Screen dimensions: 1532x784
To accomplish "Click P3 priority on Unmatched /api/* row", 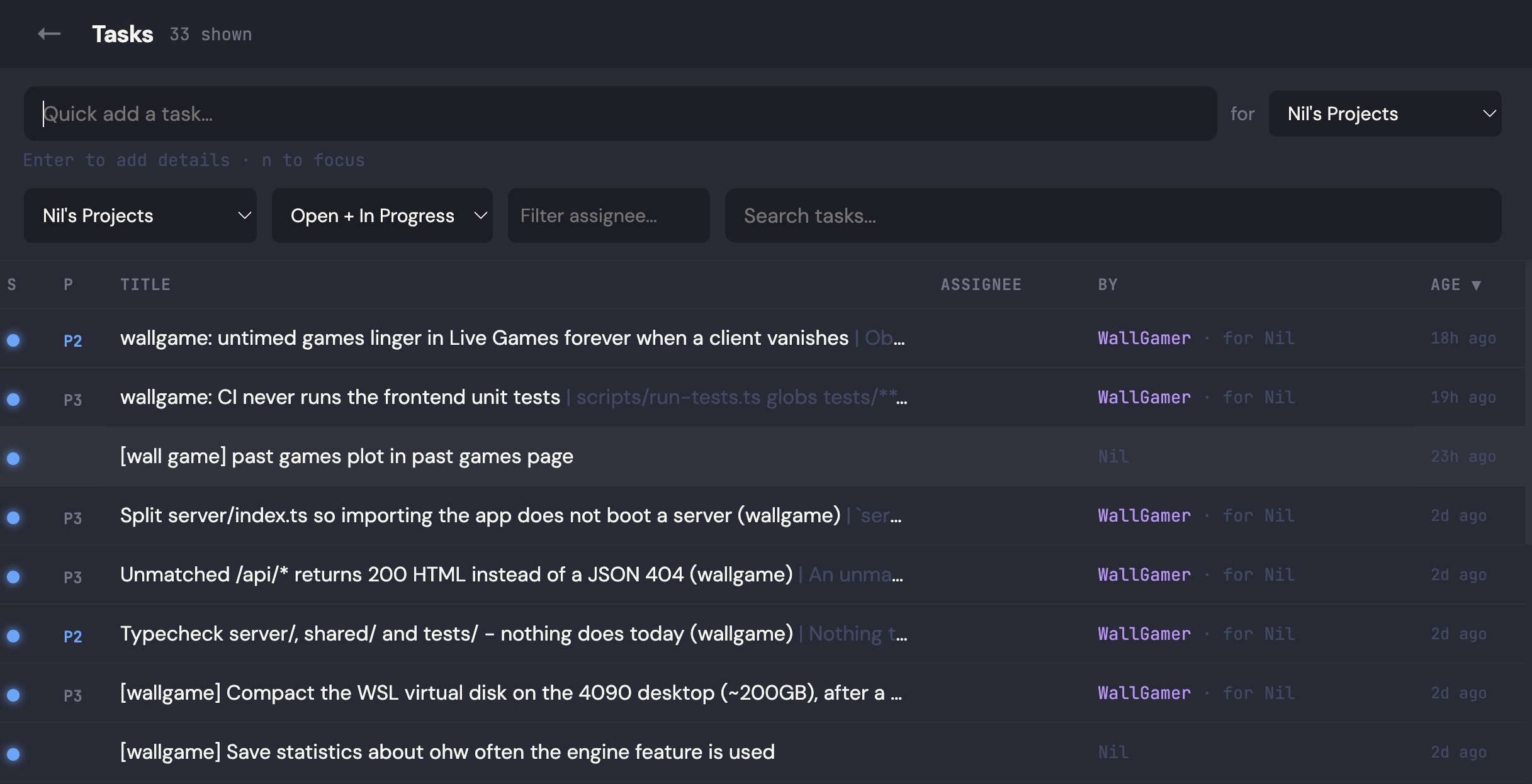I will pyautogui.click(x=73, y=578).
